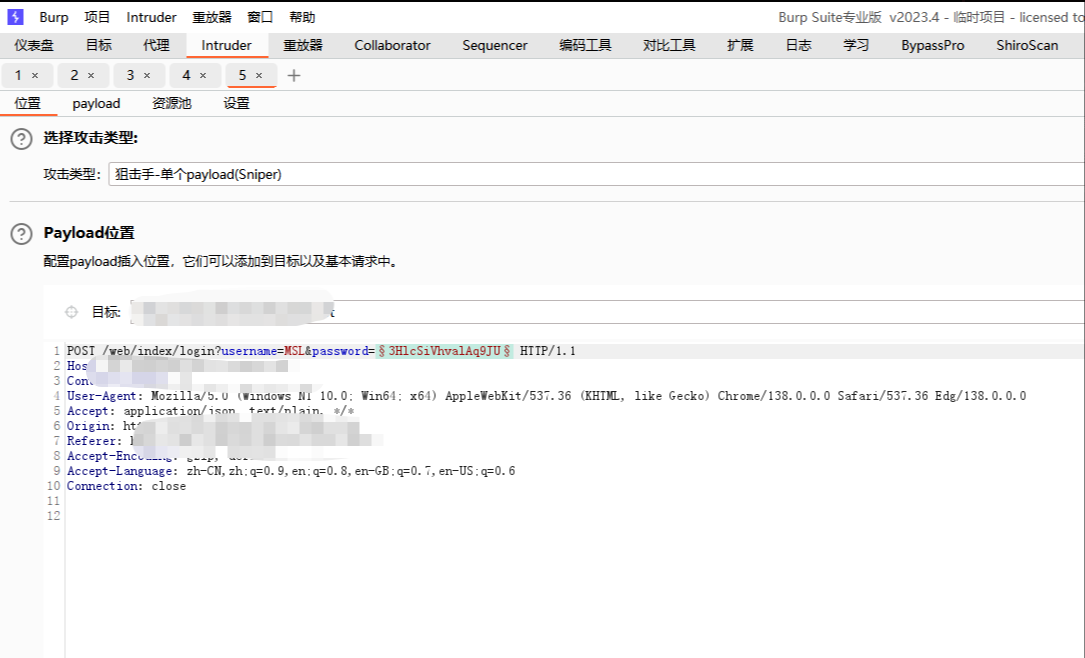Select Intruder attack tab 5

(242, 75)
